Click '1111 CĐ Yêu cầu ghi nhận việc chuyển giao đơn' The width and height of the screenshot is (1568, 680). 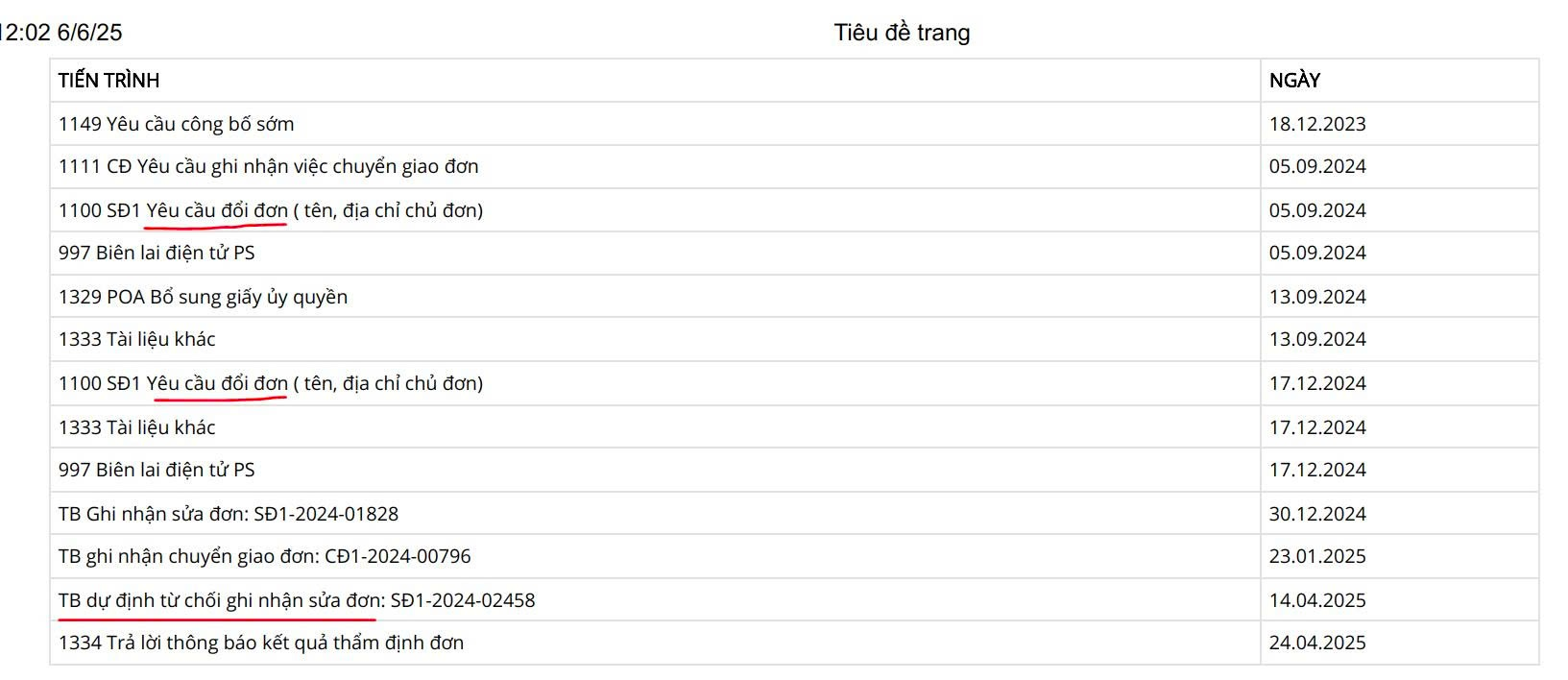268,166
